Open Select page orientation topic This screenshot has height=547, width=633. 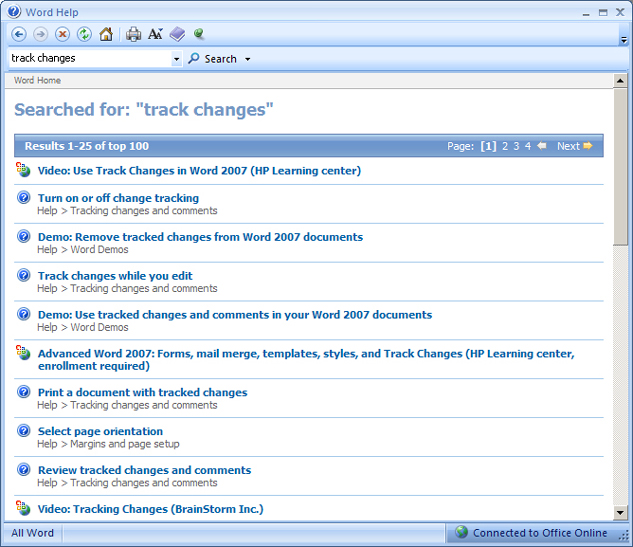click(100, 431)
